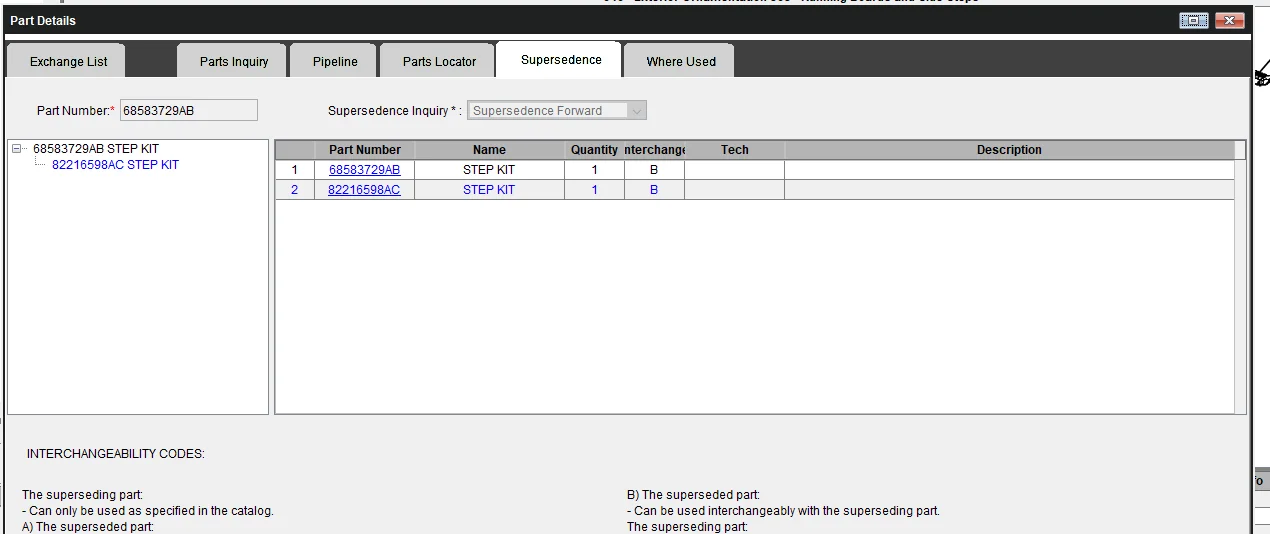Collapse the 68583729AB STEP KIT tree node
Viewport: 1270px width, 534px height.
(x=17, y=149)
